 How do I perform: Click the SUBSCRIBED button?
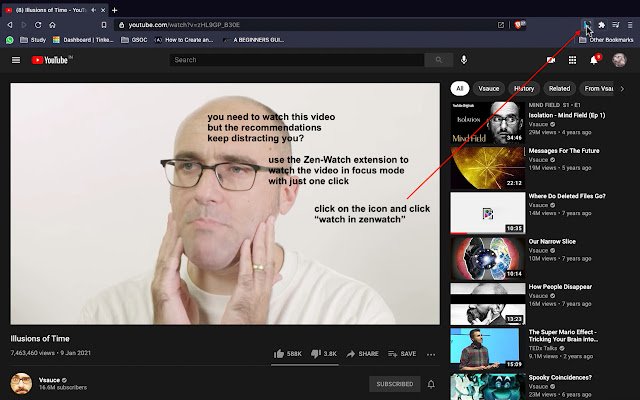395,384
